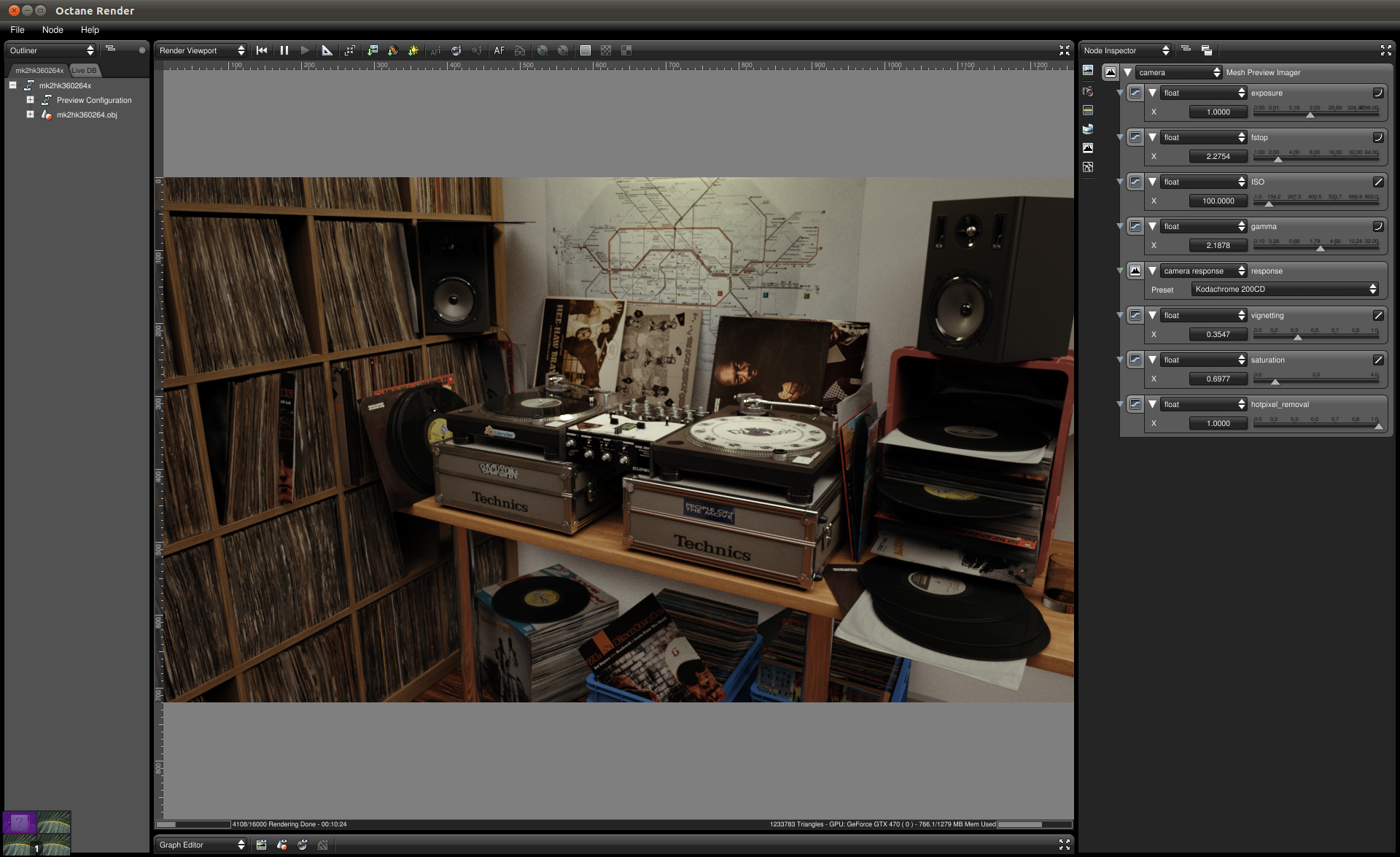Open the Help menu

[x=90, y=30]
